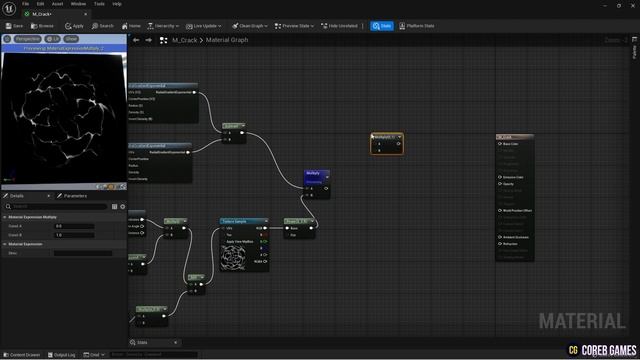Click the Search toolbar button
640x360 pixels.
click(102, 26)
